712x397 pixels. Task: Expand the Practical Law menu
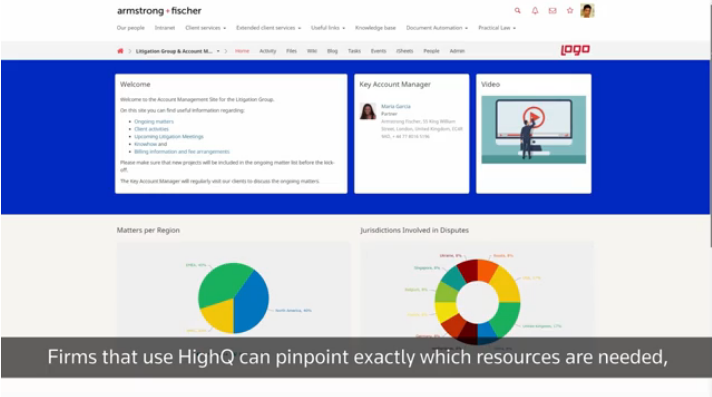(x=497, y=28)
